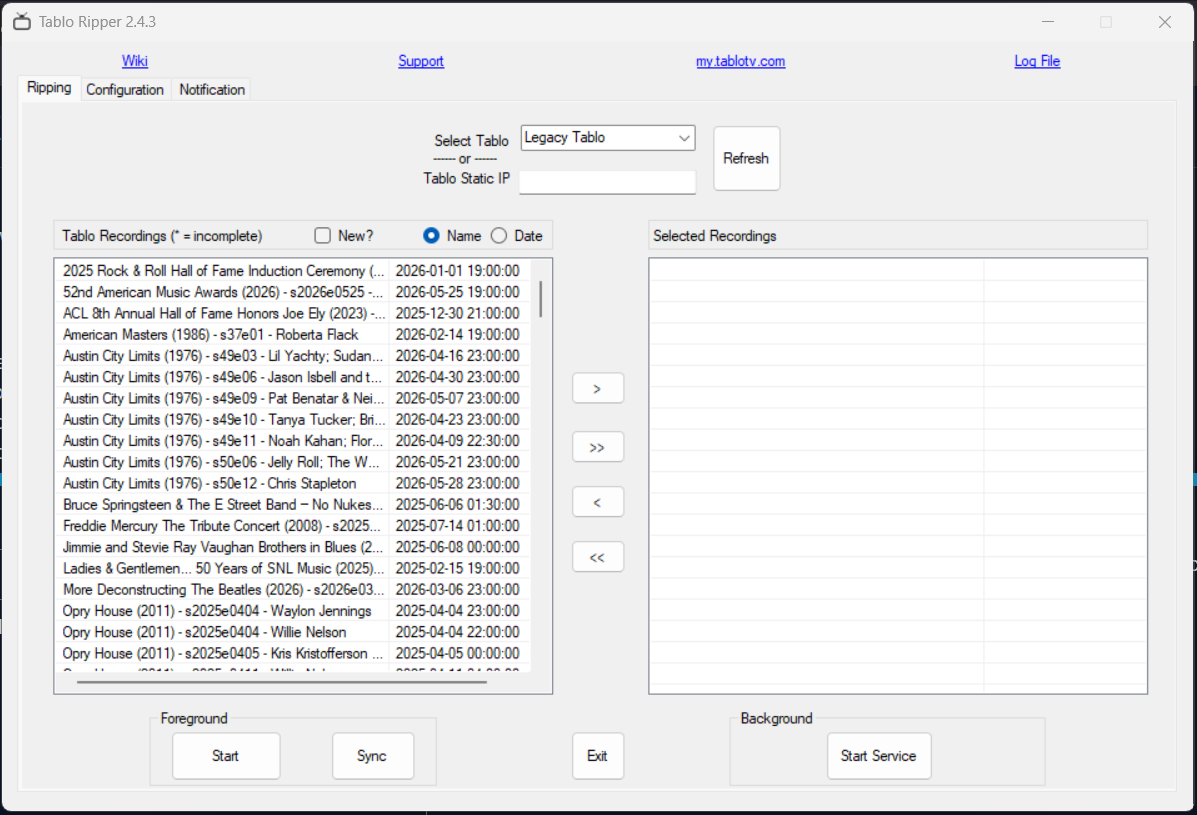1197x815 pixels.
Task: Click date cell 2026-03-06 23:00:00
Action: [458, 590]
